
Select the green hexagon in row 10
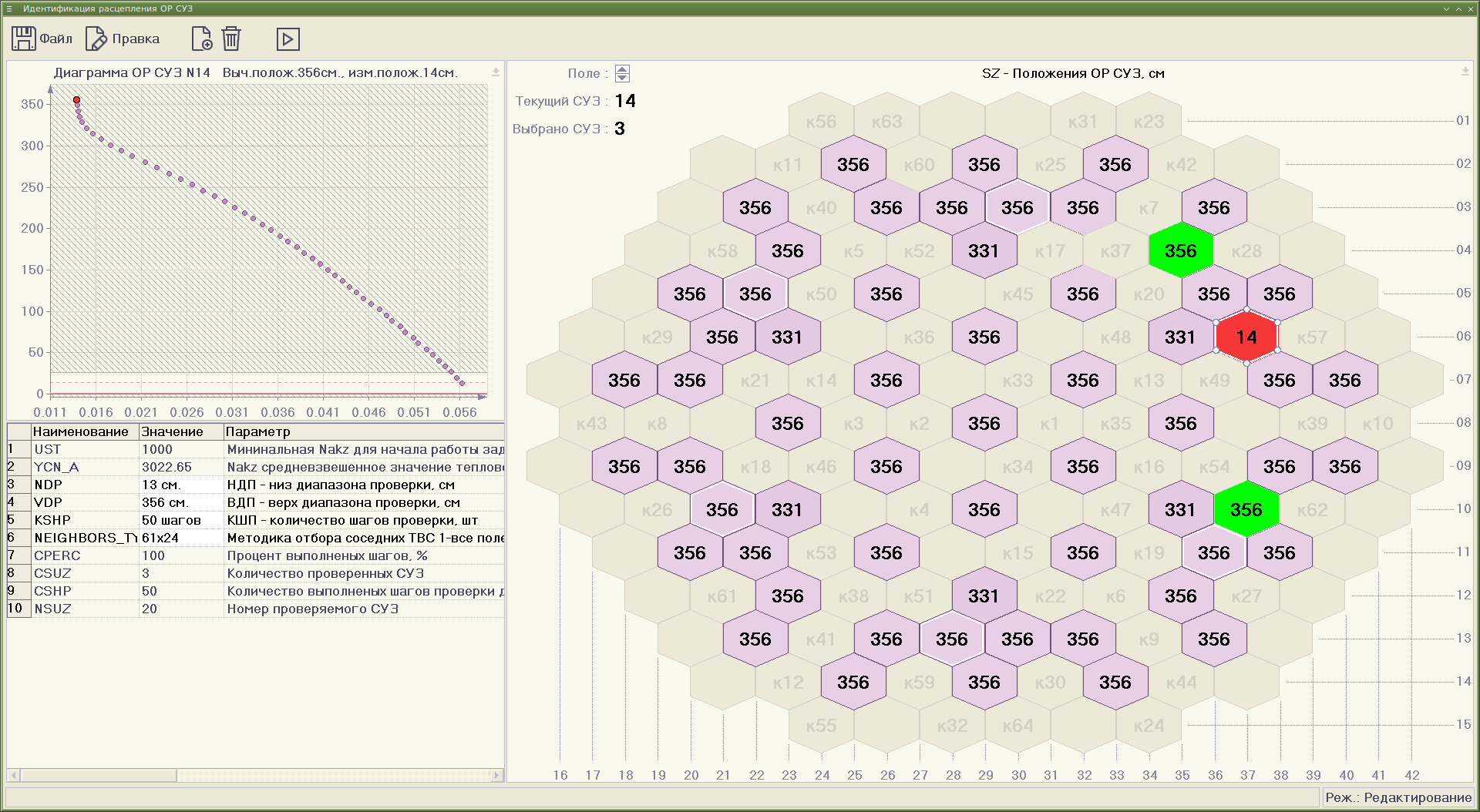[1246, 510]
